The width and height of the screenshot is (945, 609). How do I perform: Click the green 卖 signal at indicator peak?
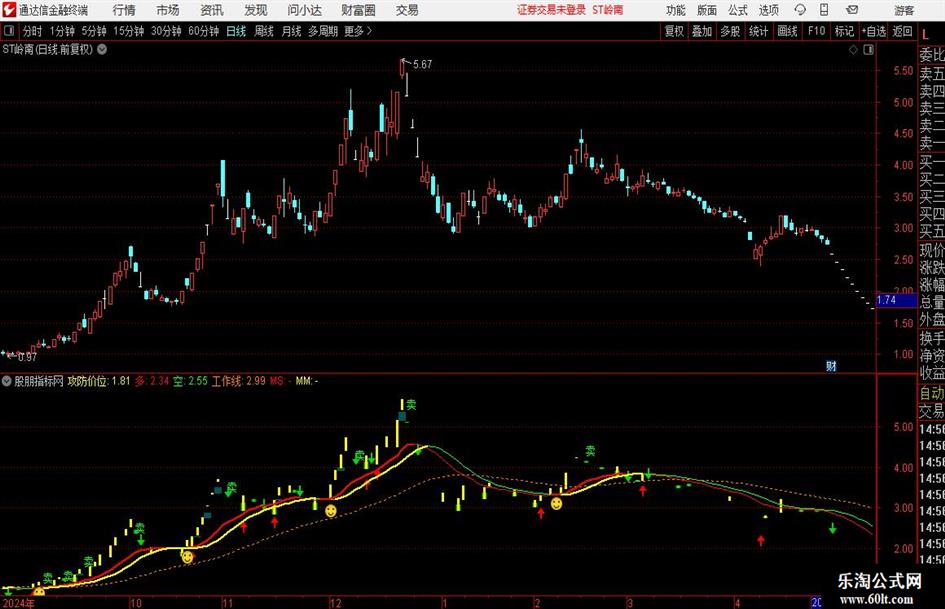(x=411, y=405)
